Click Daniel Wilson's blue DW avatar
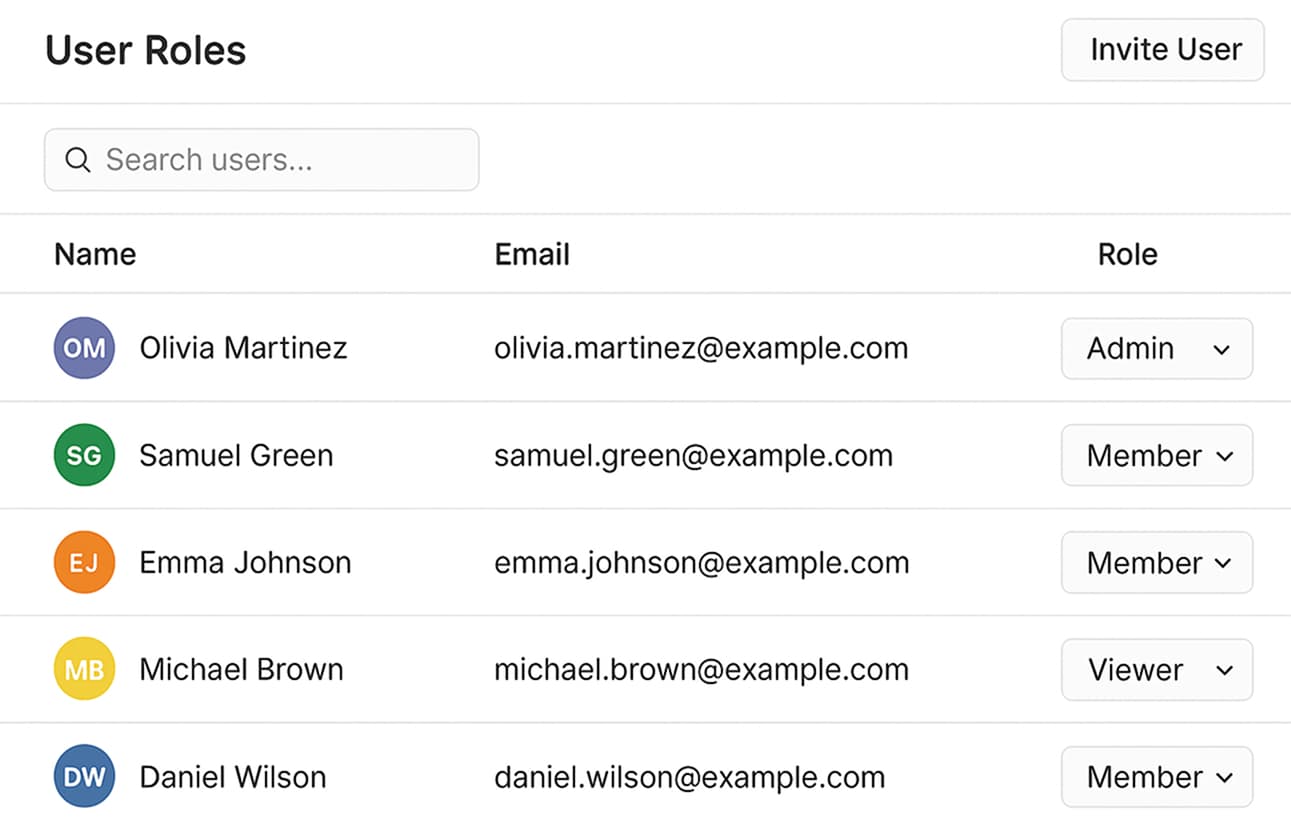 (x=84, y=777)
